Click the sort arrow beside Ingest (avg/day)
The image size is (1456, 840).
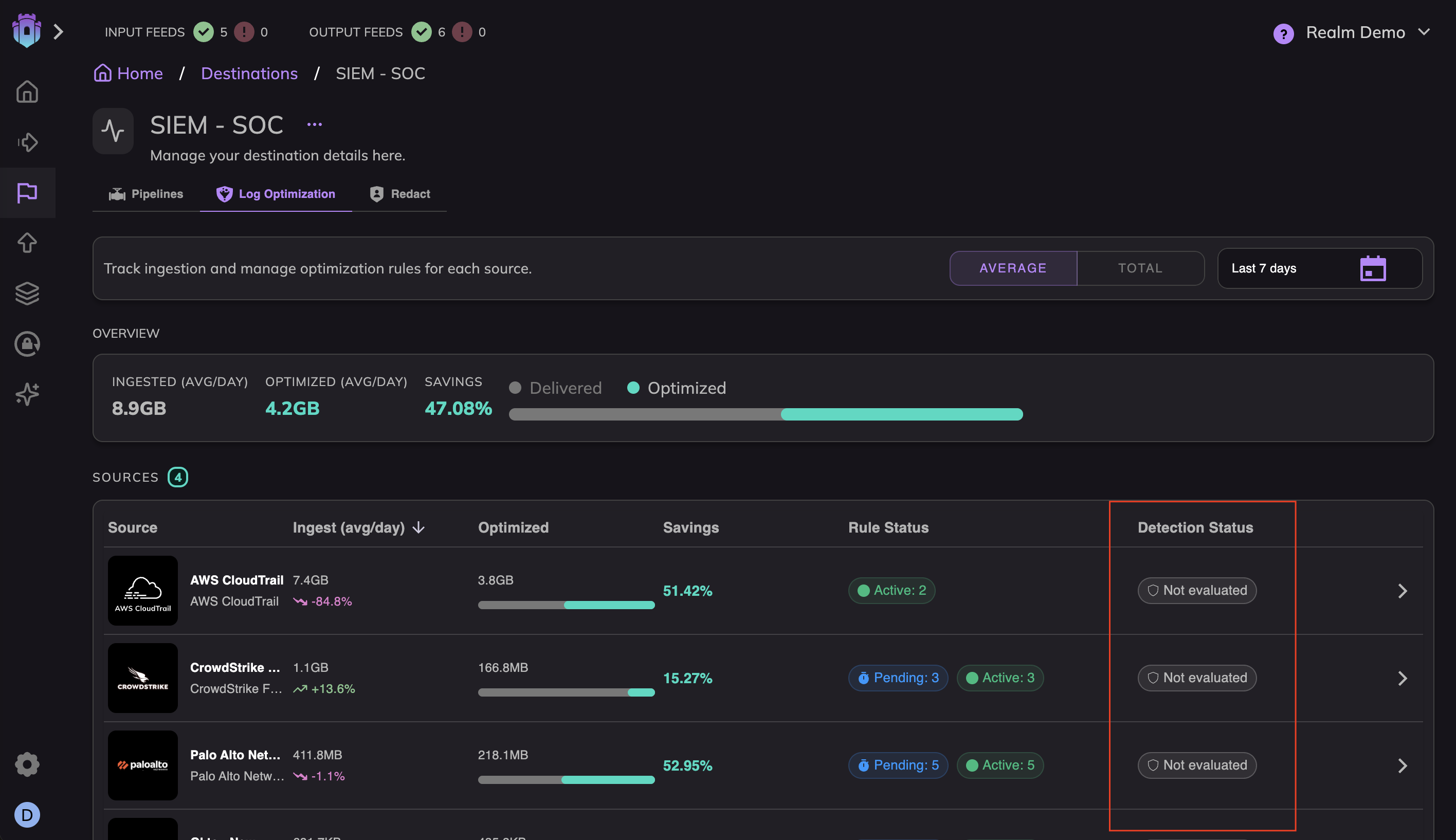[x=419, y=527]
